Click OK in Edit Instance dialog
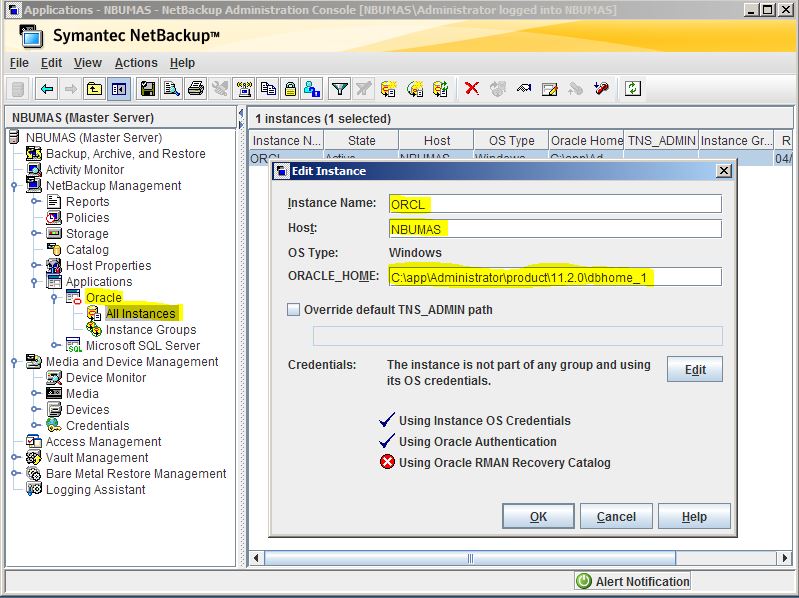This screenshot has height=598, width=799. click(538, 517)
